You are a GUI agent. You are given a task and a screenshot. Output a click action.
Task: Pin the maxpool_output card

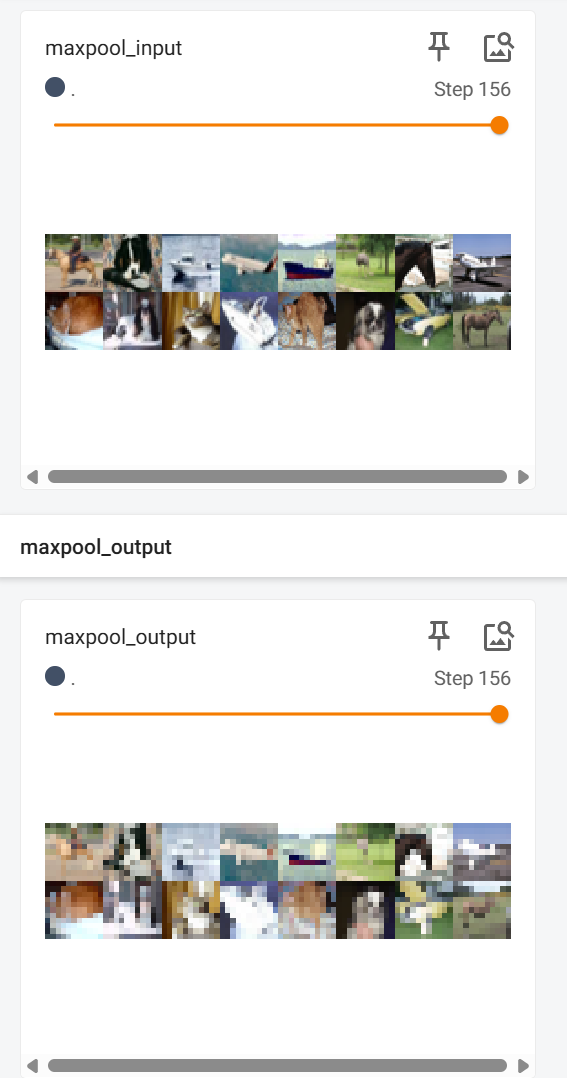click(439, 637)
